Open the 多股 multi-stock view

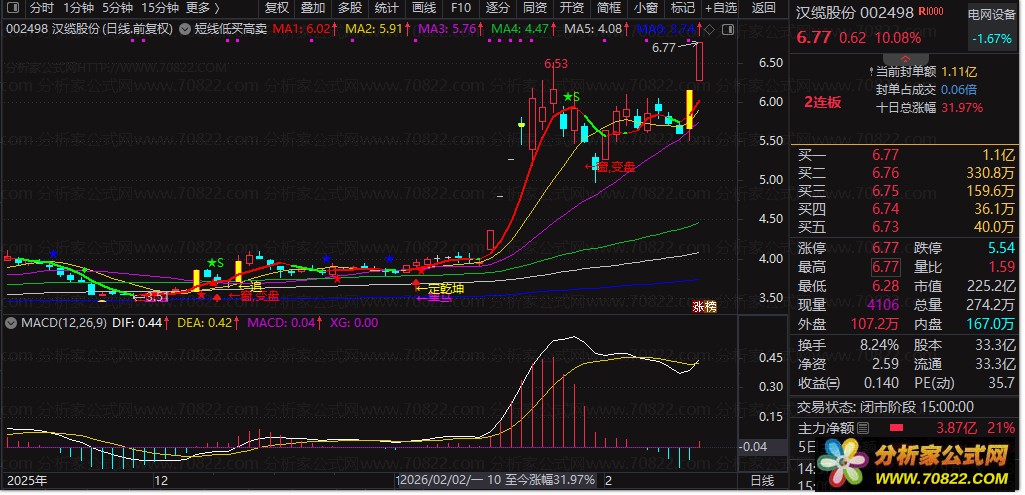350,9
